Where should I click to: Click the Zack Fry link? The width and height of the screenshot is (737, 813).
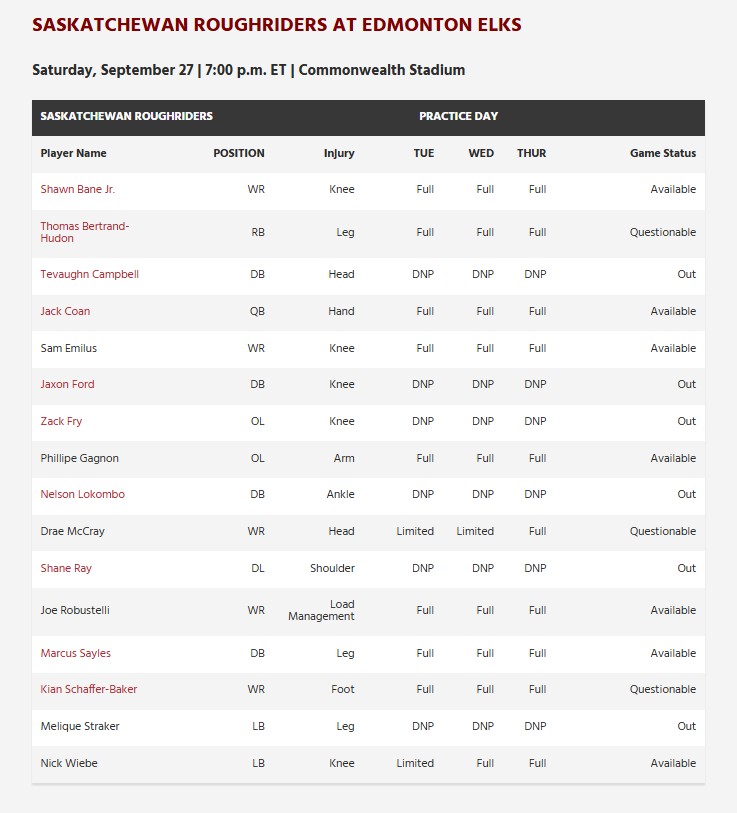click(61, 421)
